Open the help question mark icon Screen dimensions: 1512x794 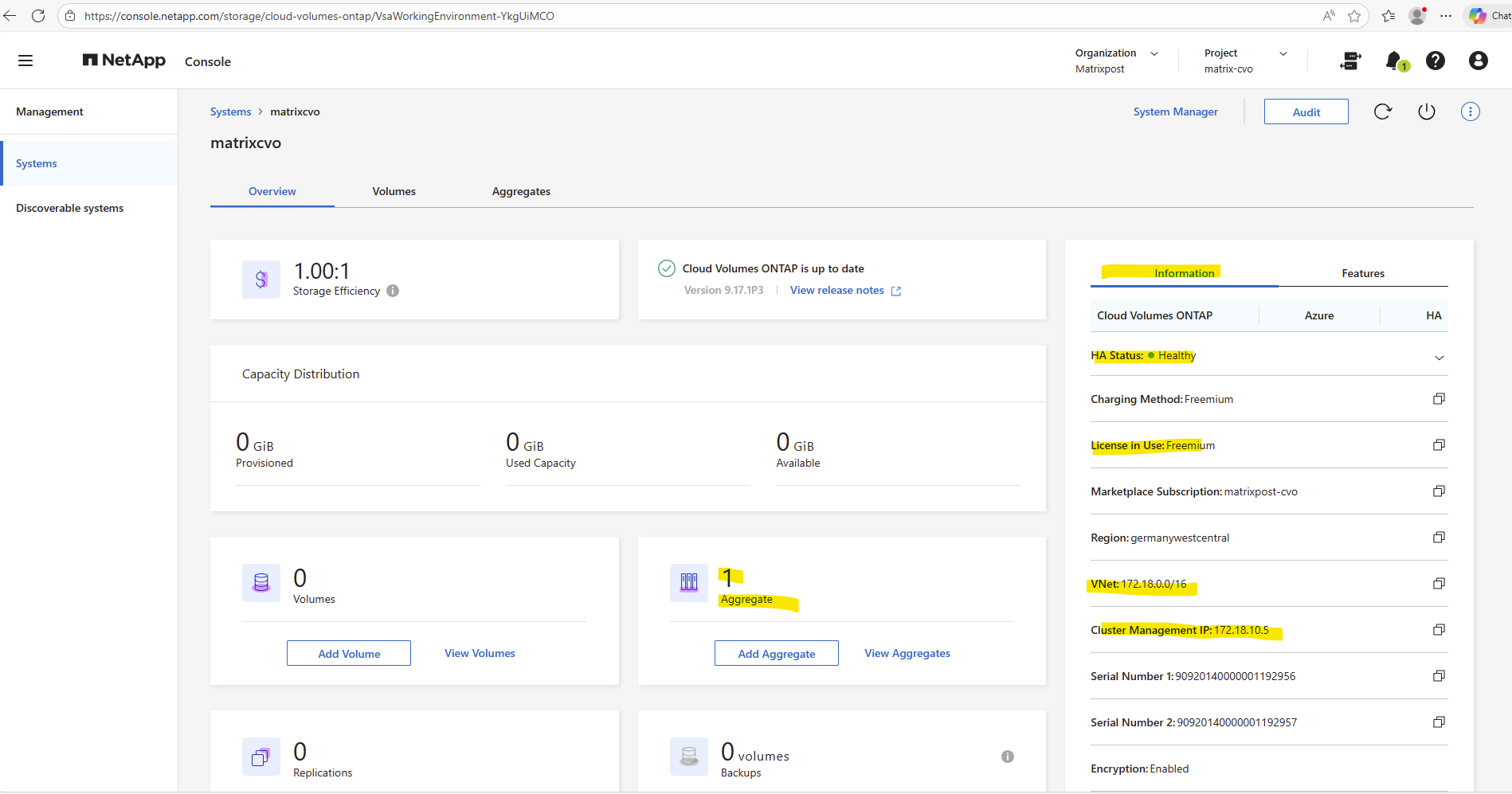coord(1436,61)
